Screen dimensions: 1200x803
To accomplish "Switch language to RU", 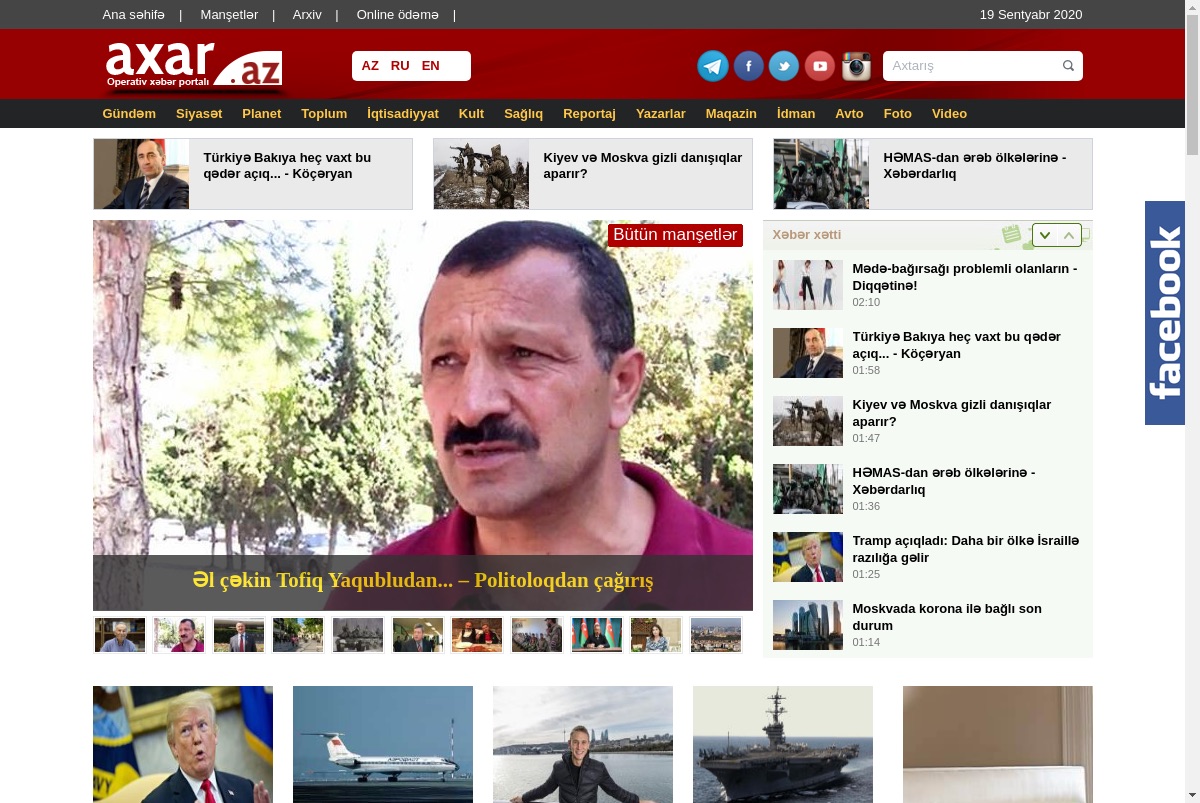I will click(400, 66).
